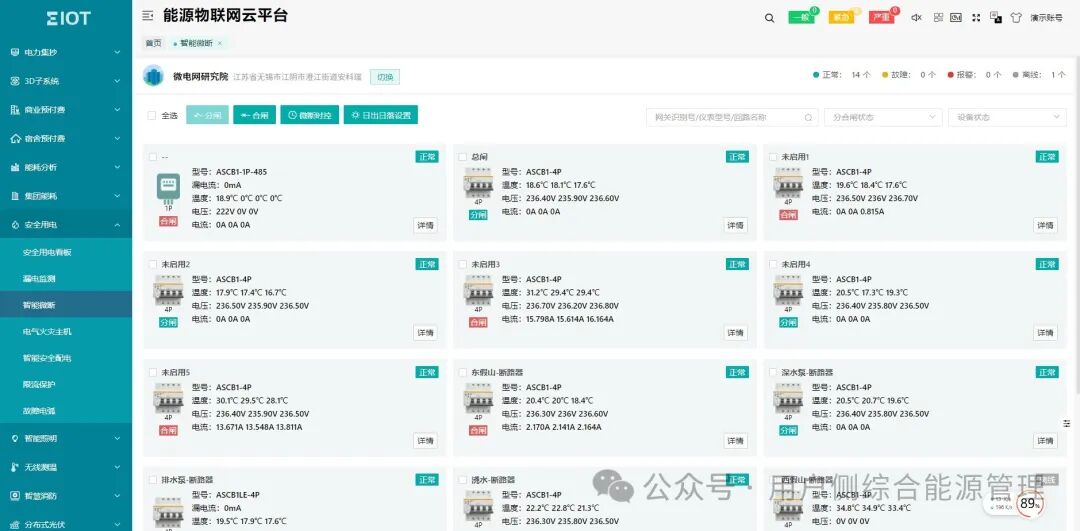Toggle the mute speaker icon
The width and height of the screenshot is (1080, 531).
point(916,18)
